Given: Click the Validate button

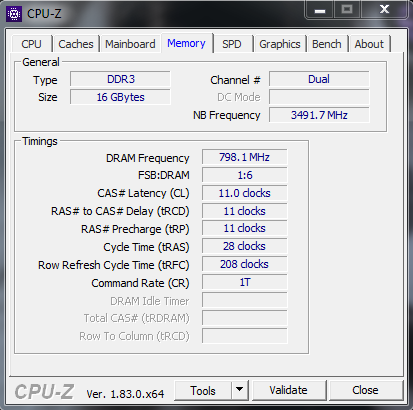Looking at the screenshot, I should point(289,390).
